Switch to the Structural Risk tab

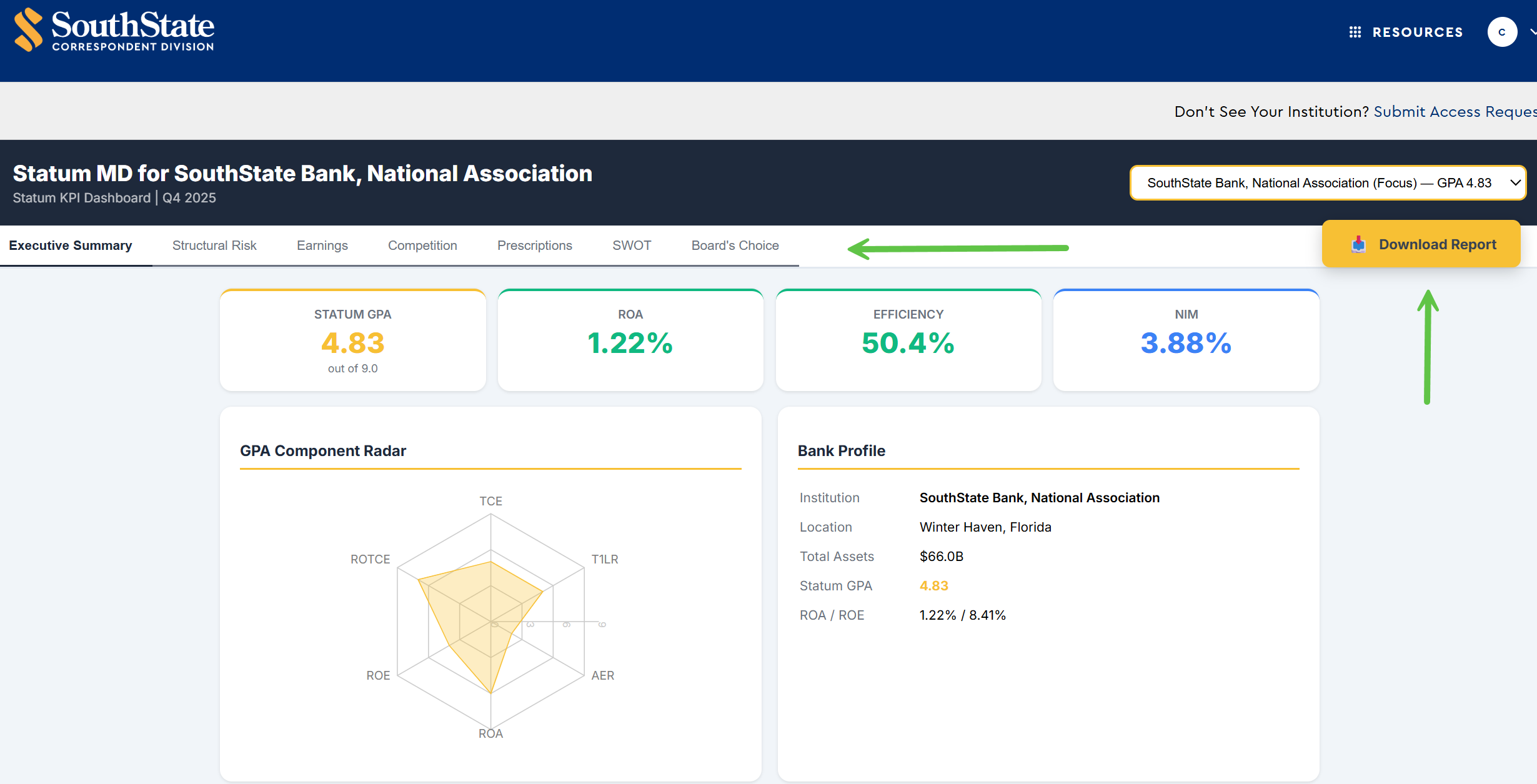(x=214, y=246)
